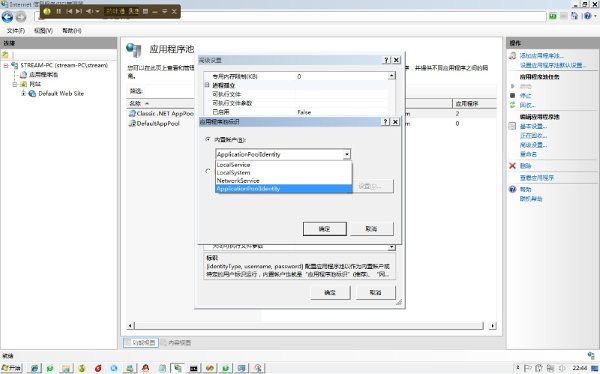
Task: Click horizontal scrollbar right arrow in main pane
Action: tap(492, 326)
